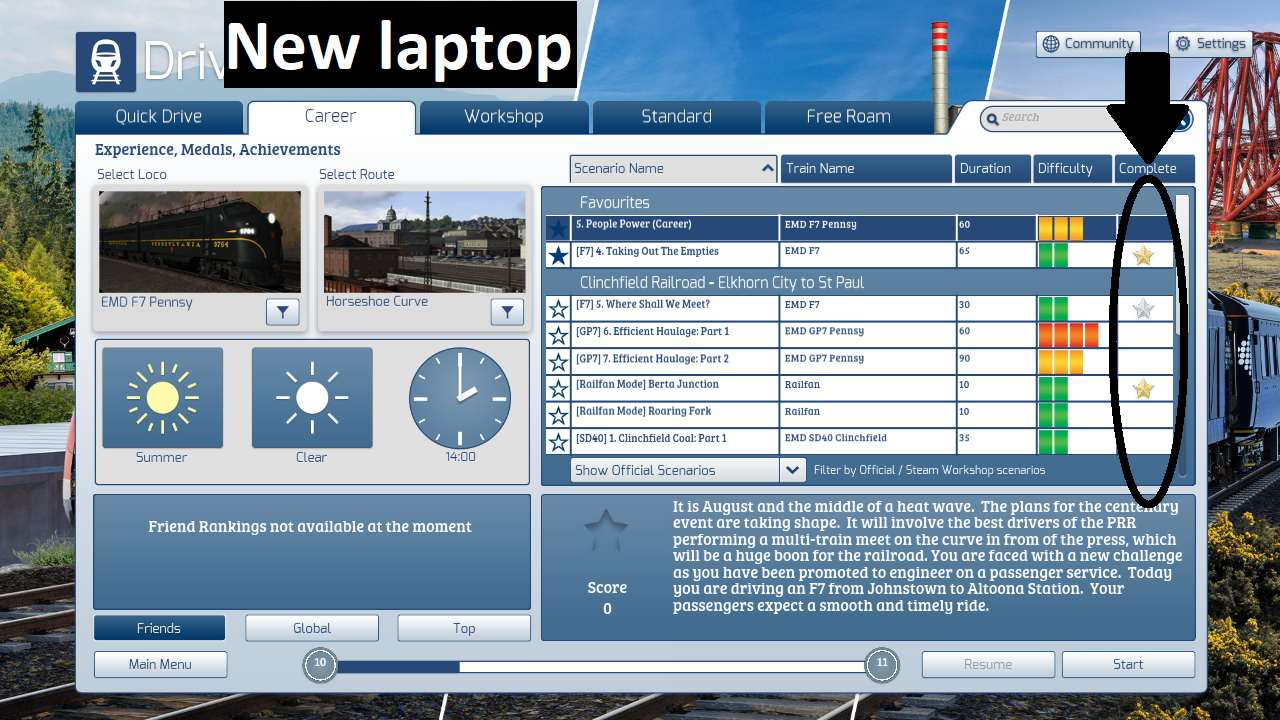
Task: Favourite Clinchfield Coal Part 1 star
Action: [x=558, y=442]
